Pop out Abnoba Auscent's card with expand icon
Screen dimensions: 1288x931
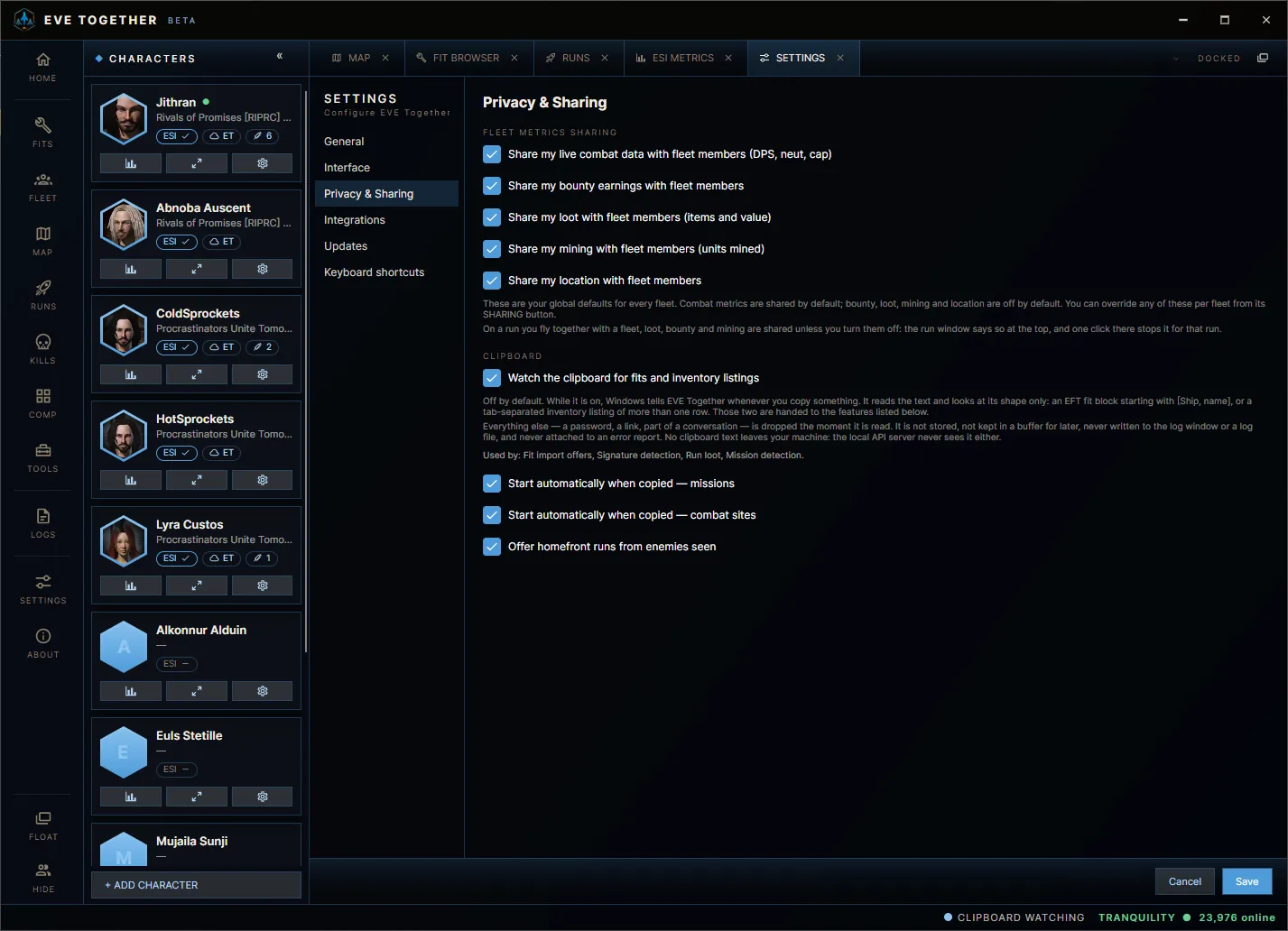[x=197, y=269]
